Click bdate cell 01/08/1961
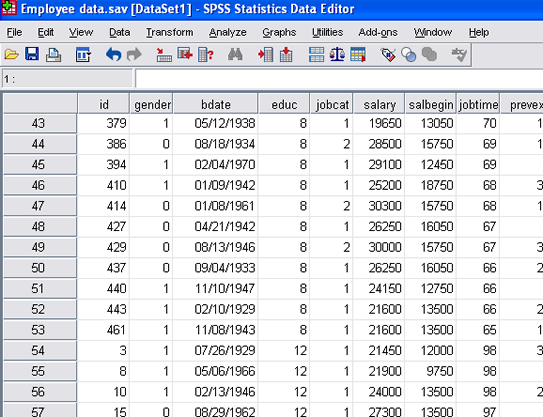Screen dimensions: 543x417 [215, 206]
